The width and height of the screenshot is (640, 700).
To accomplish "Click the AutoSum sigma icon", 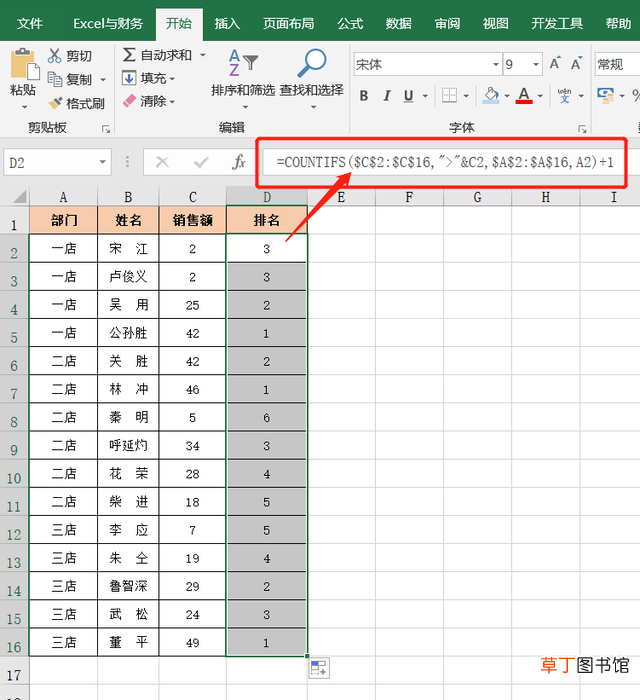I will coord(129,55).
